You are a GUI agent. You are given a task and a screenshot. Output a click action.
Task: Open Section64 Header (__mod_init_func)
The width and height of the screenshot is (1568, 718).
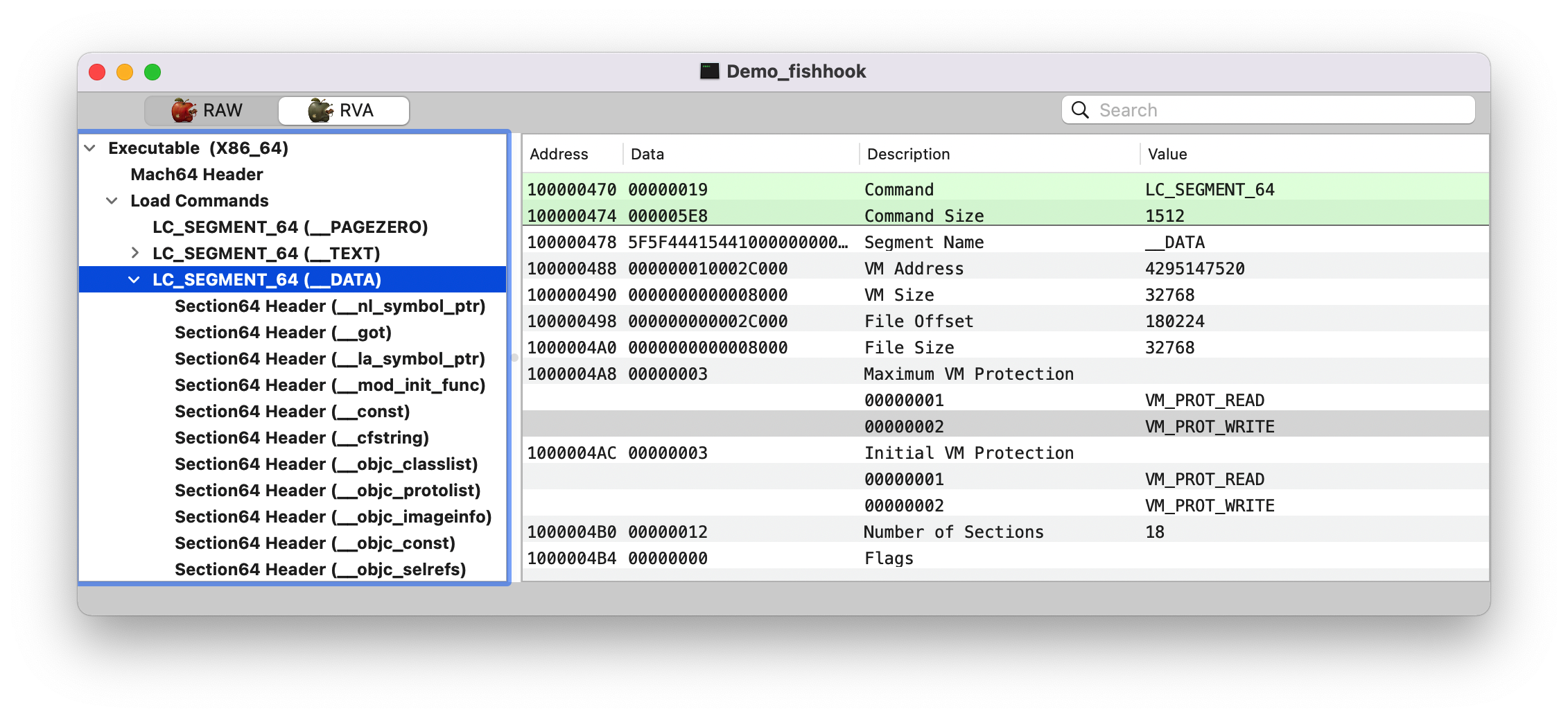click(x=330, y=385)
